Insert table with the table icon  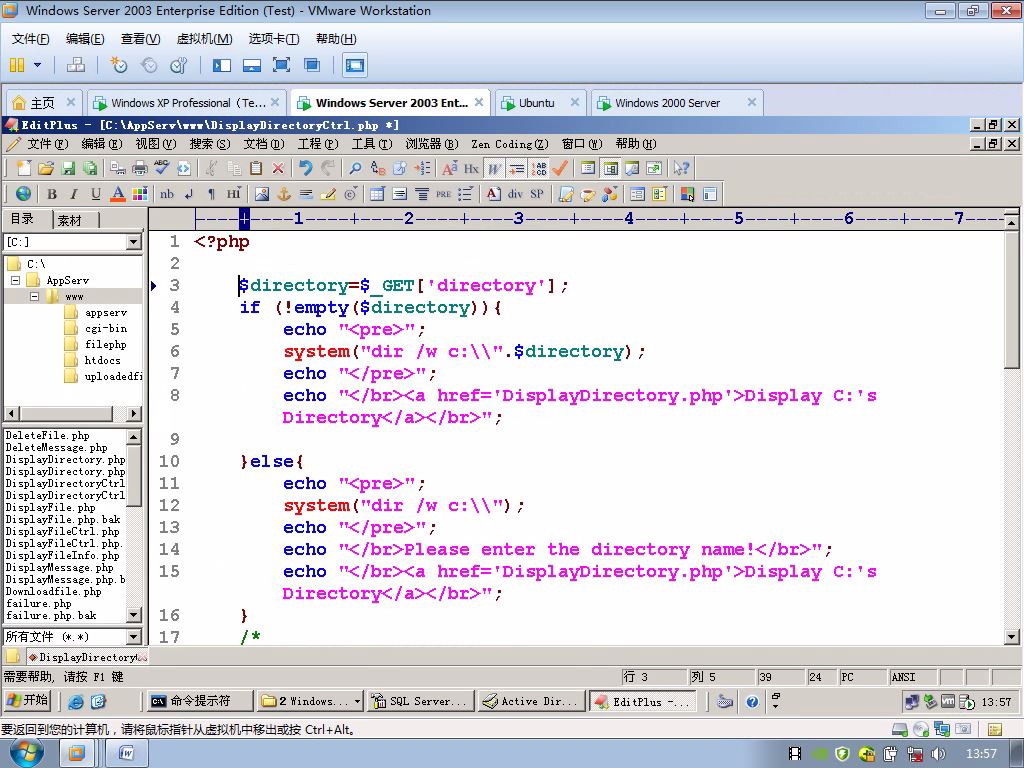pos(377,194)
